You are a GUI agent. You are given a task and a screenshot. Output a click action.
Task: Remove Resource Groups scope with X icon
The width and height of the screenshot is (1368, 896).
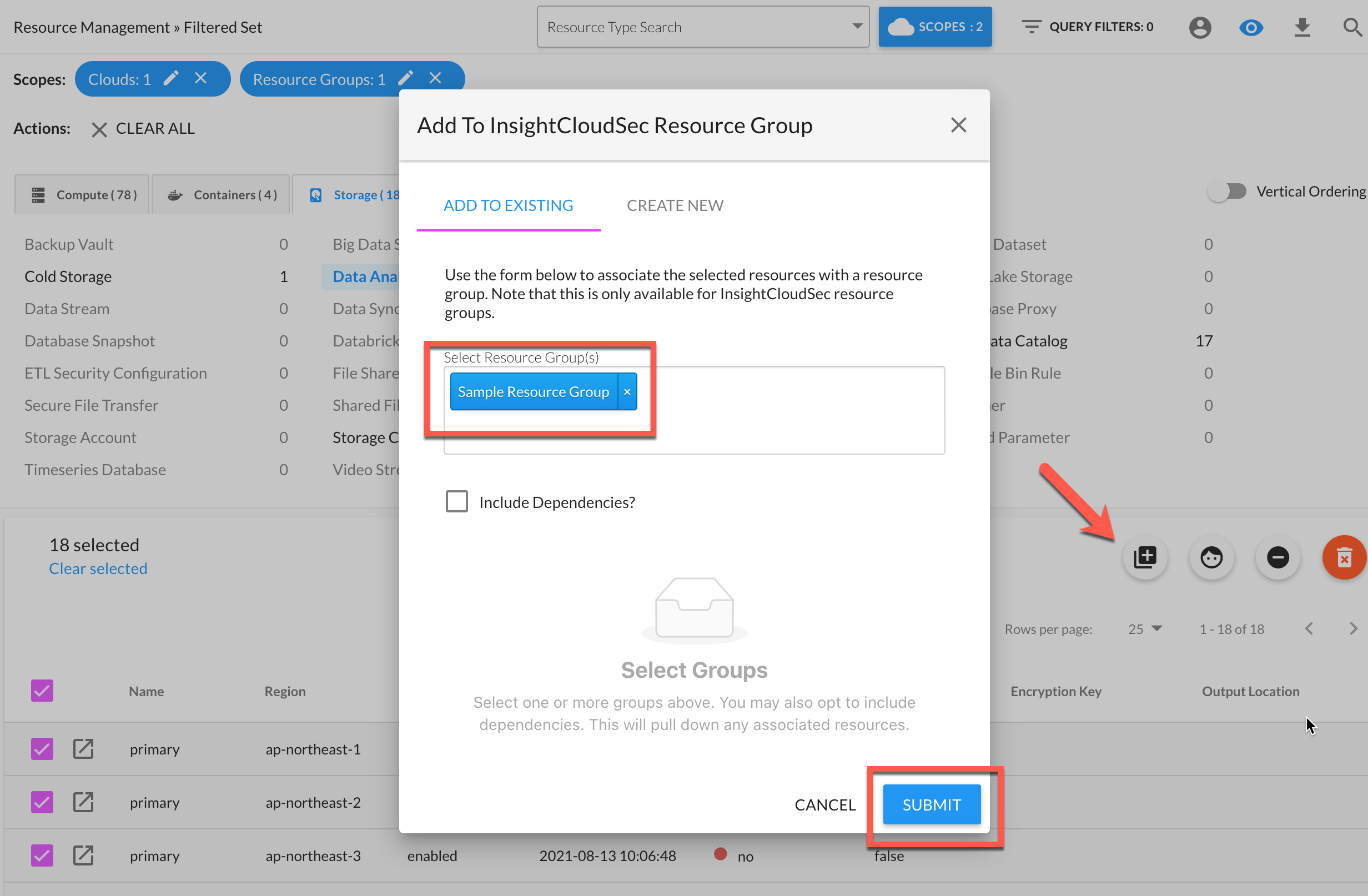[435, 79]
